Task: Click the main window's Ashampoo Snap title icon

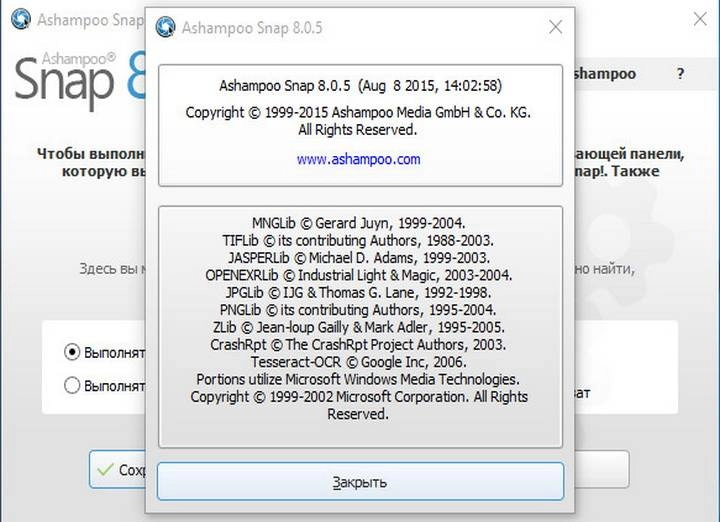Action: pos(21,19)
